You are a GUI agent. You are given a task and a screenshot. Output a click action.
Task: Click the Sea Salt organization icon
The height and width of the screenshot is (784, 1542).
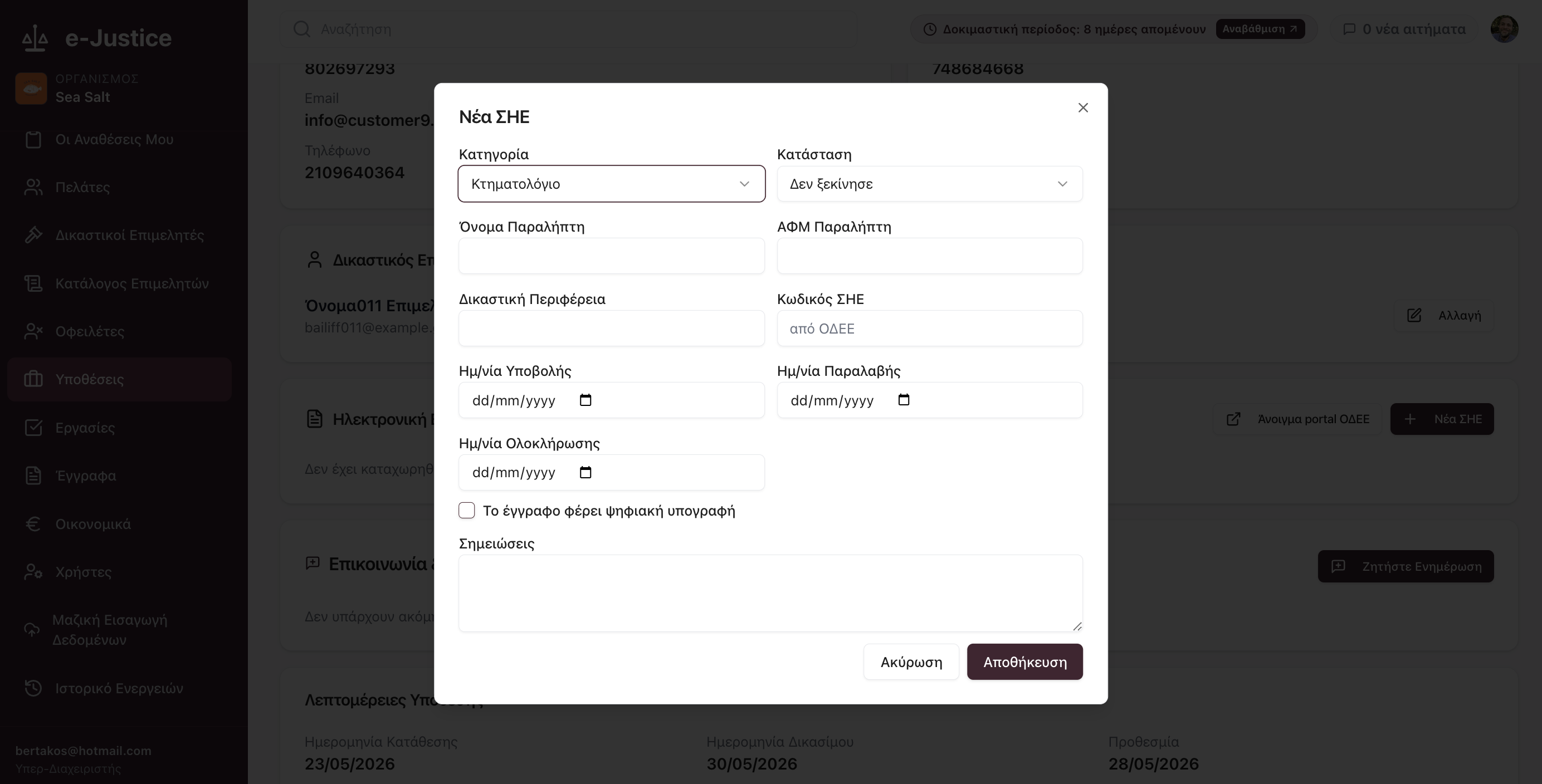pos(31,89)
